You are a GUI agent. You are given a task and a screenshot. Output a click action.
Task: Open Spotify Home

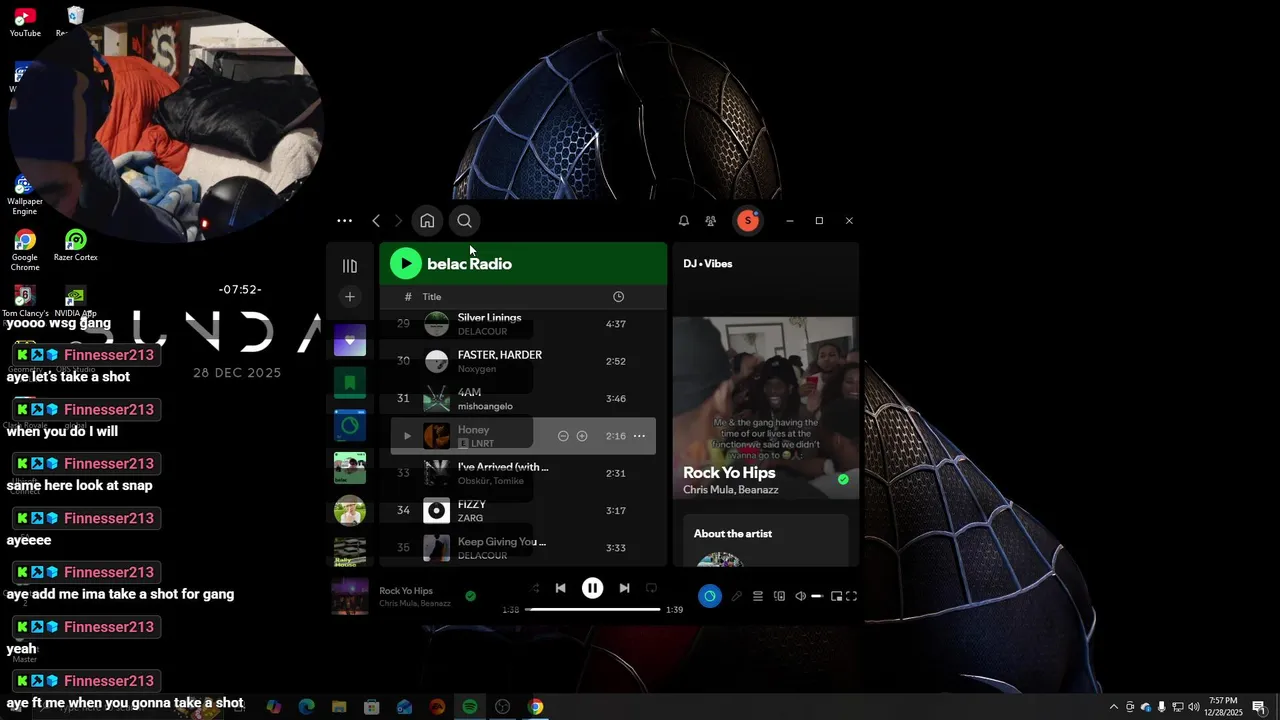(427, 221)
